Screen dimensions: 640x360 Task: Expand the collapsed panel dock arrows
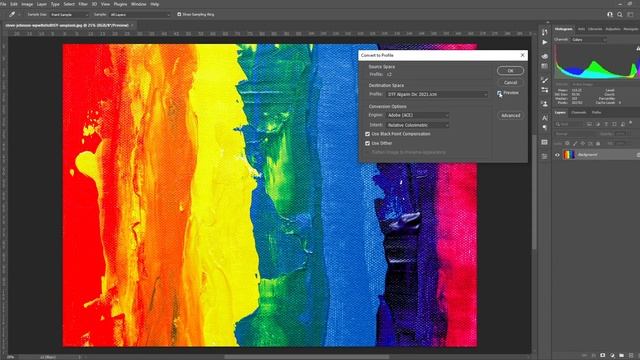(548, 23)
